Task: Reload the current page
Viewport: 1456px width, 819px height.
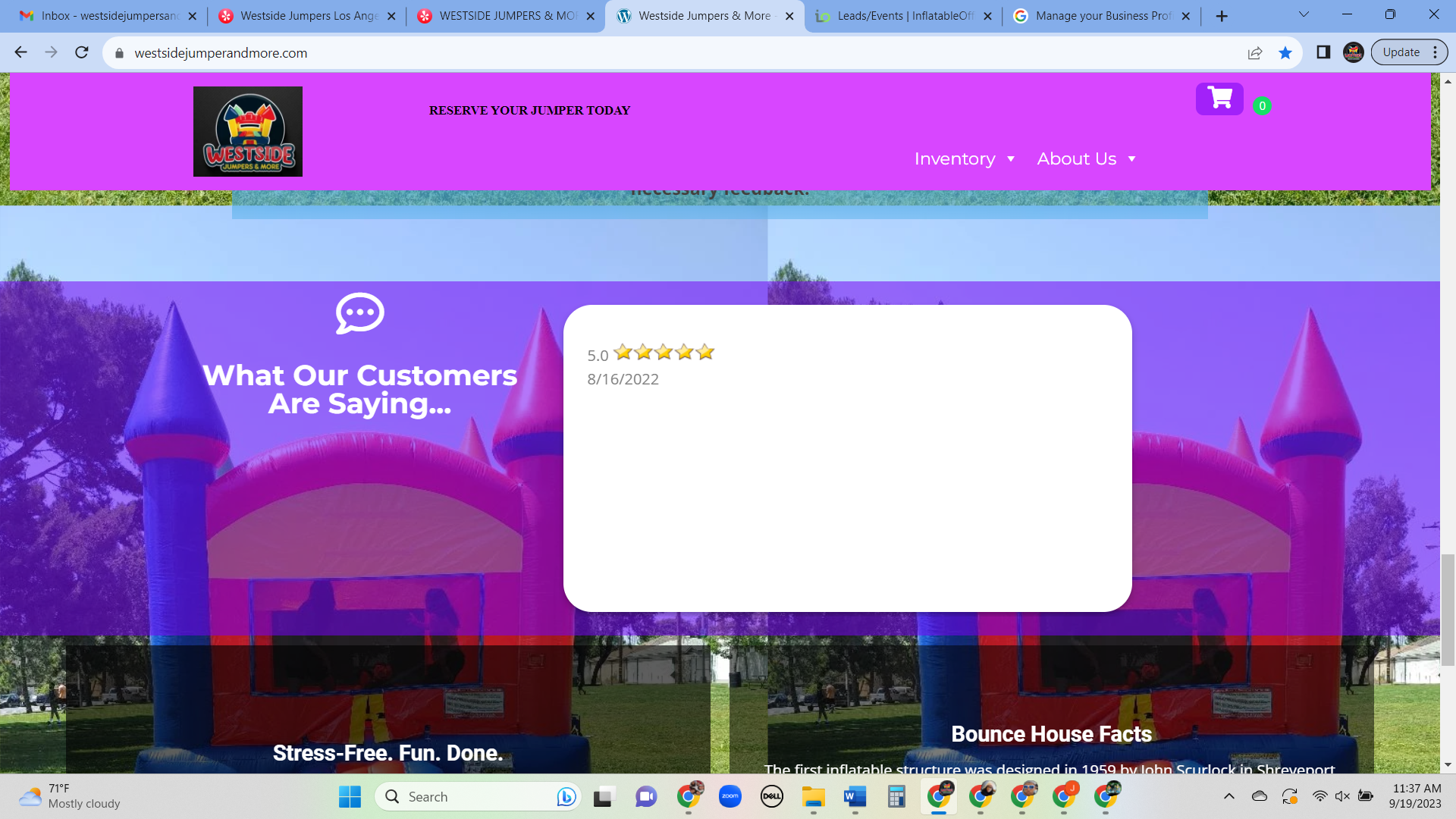Action: point(82,52)
